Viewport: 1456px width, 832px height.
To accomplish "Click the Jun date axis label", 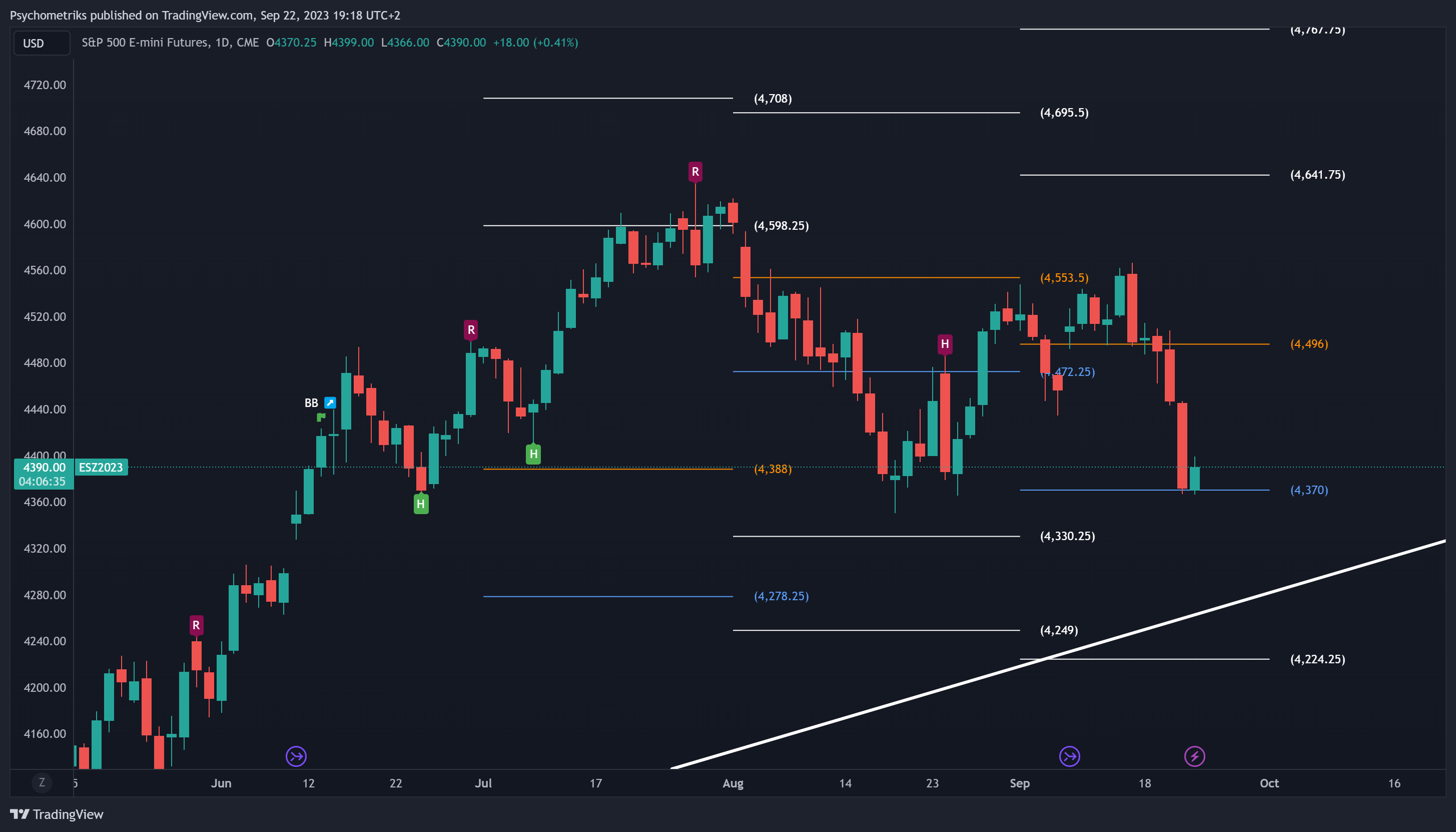I will [221, 783].
